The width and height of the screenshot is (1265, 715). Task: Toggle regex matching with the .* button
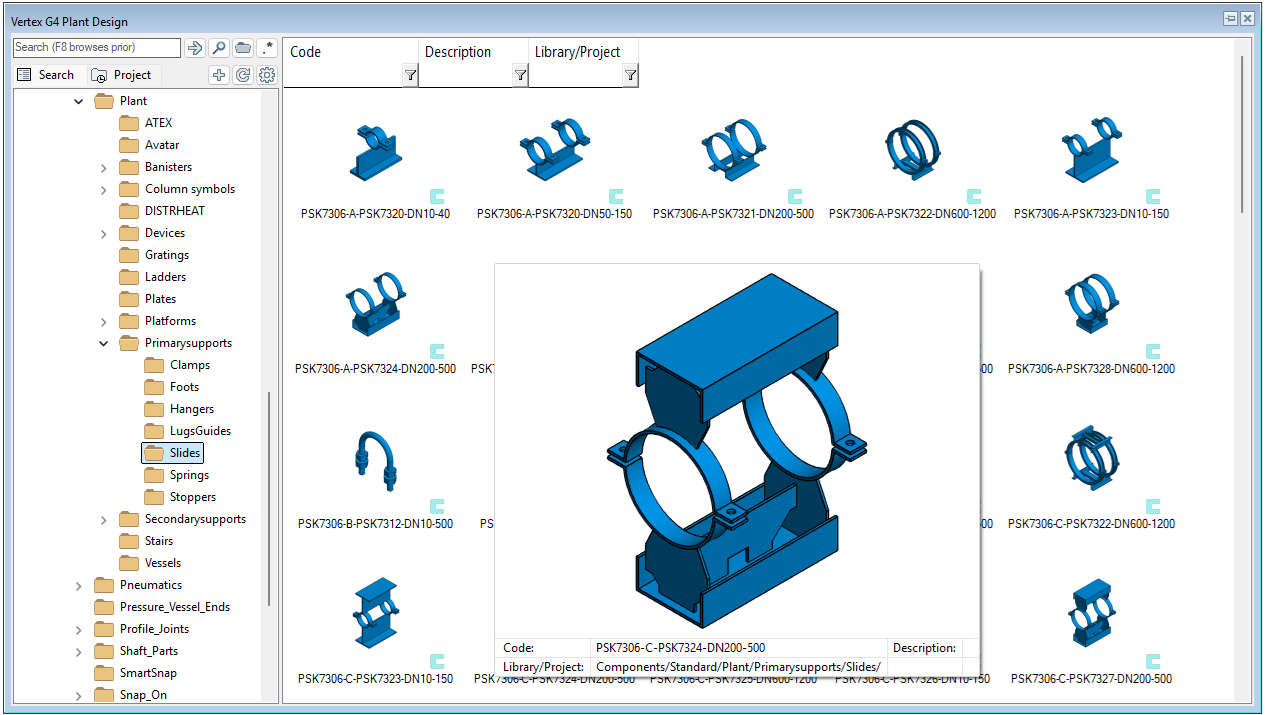tap(267, 47)
